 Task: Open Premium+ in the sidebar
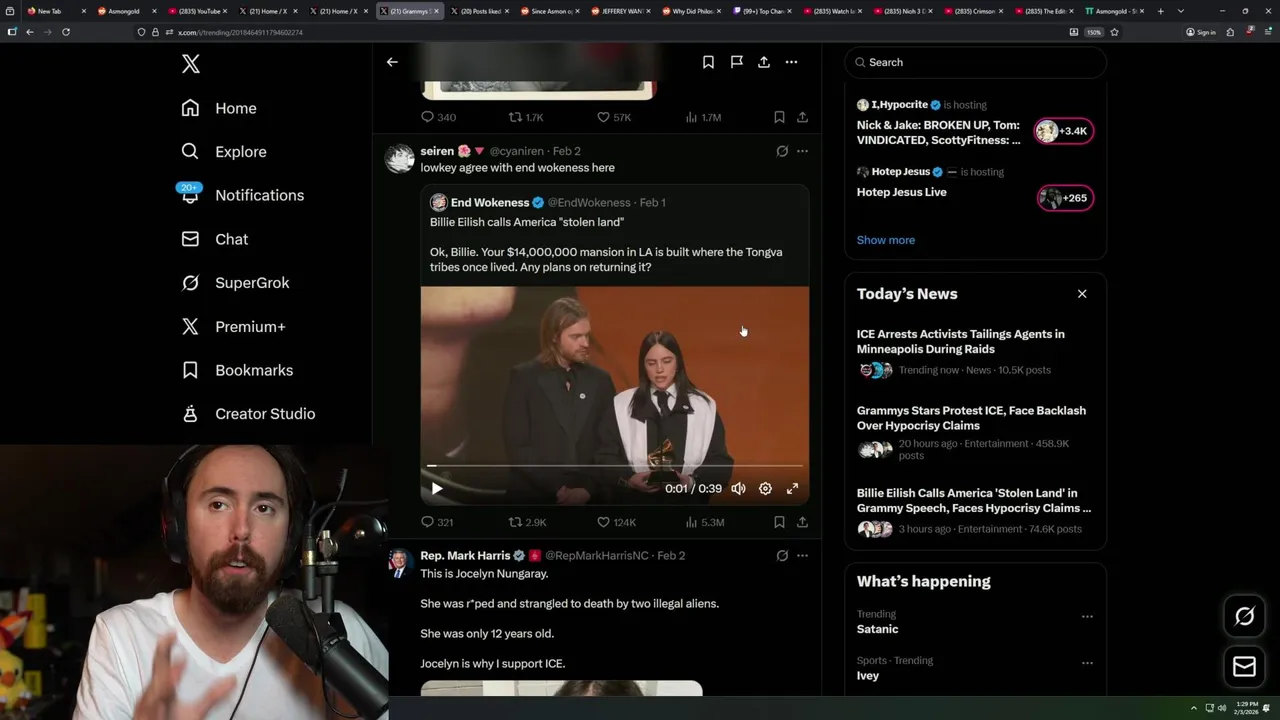[233, 326]
